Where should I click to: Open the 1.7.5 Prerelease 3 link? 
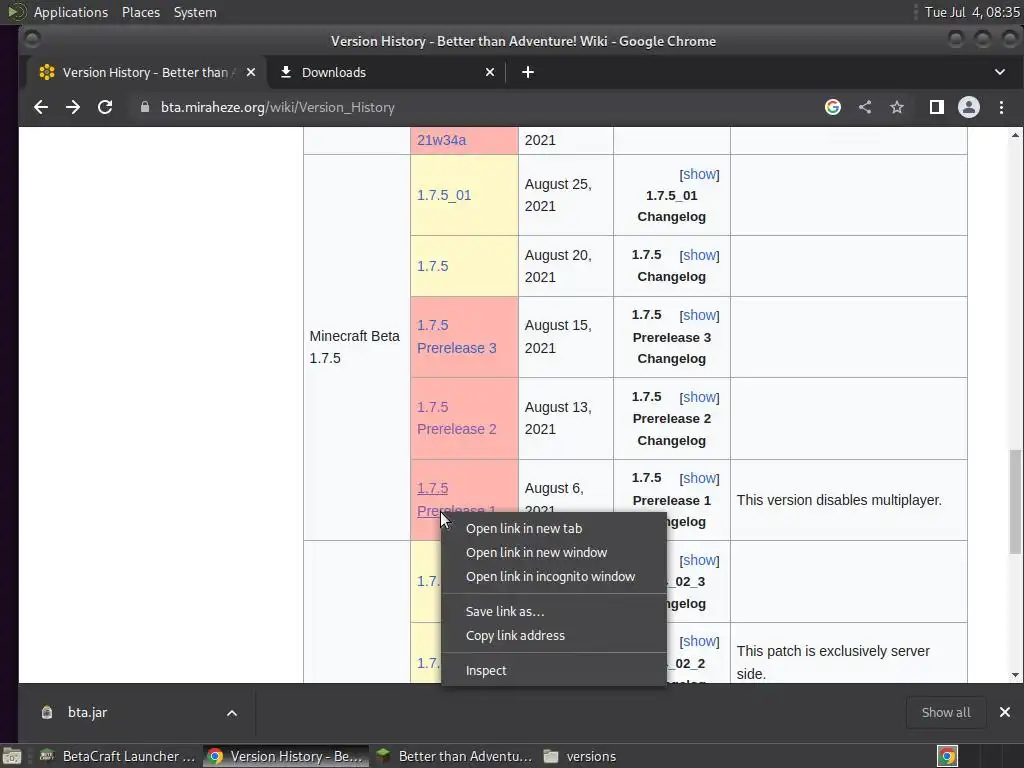coord(456,336)
